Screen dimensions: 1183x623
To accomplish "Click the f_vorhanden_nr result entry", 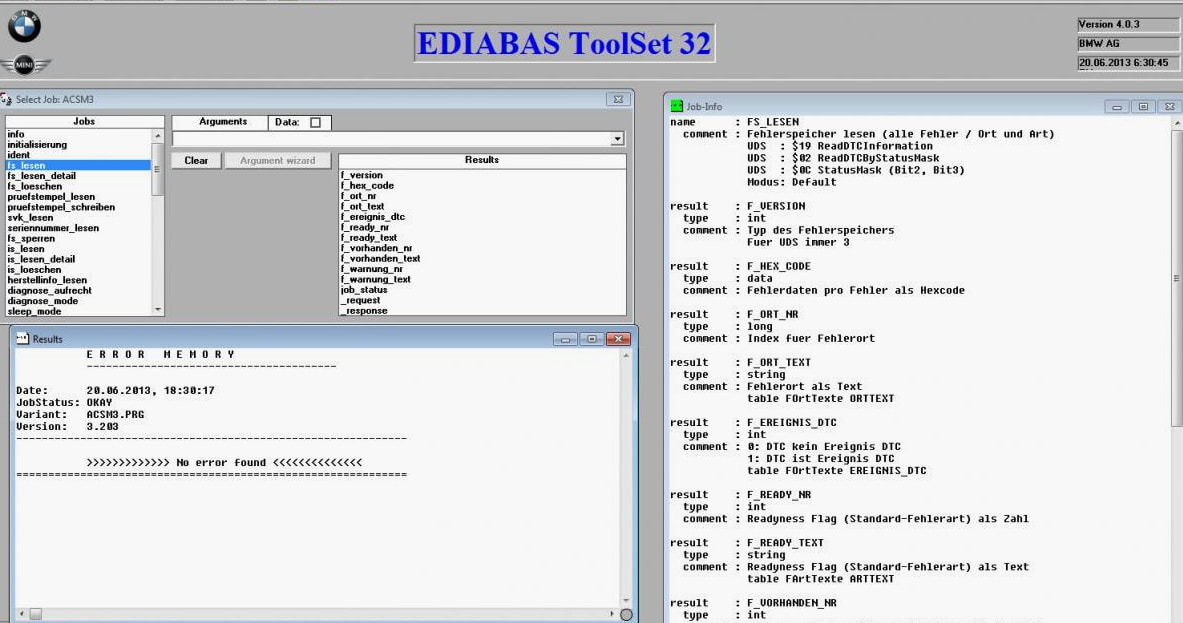I will 376,248.
